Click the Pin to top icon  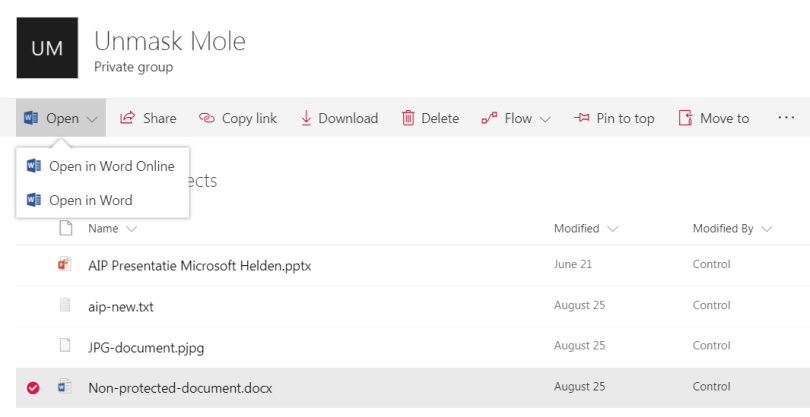click(582, 118)
